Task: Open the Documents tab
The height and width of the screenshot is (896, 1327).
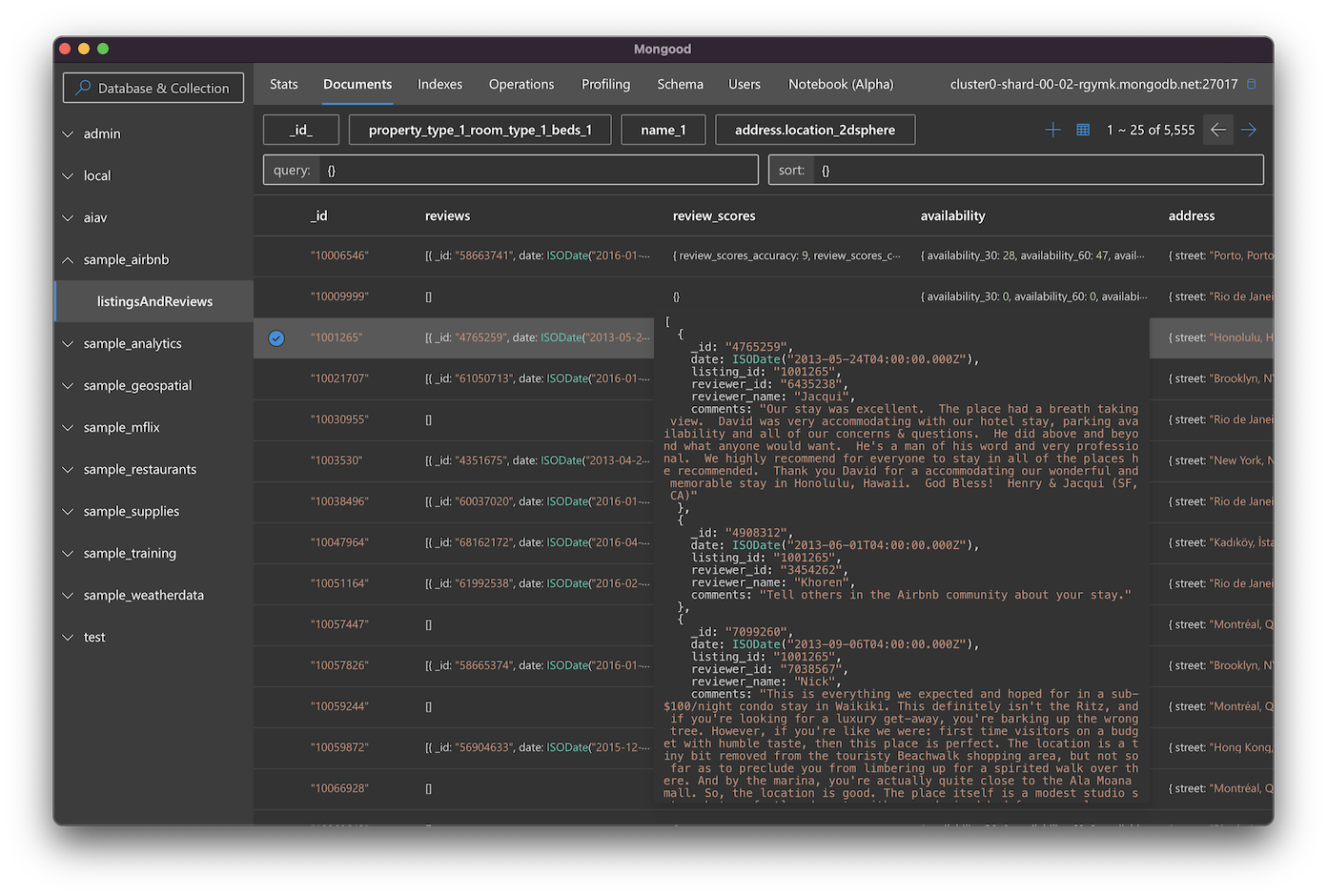Action: pos(357,84)
